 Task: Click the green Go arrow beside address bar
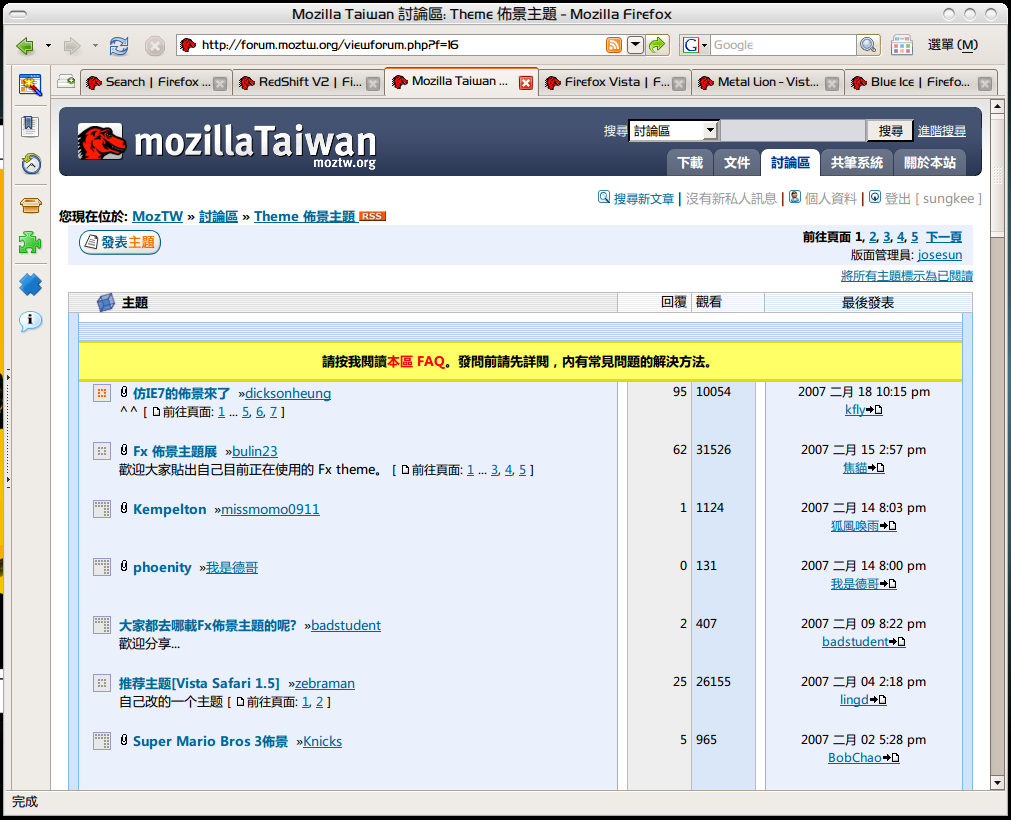657,45
